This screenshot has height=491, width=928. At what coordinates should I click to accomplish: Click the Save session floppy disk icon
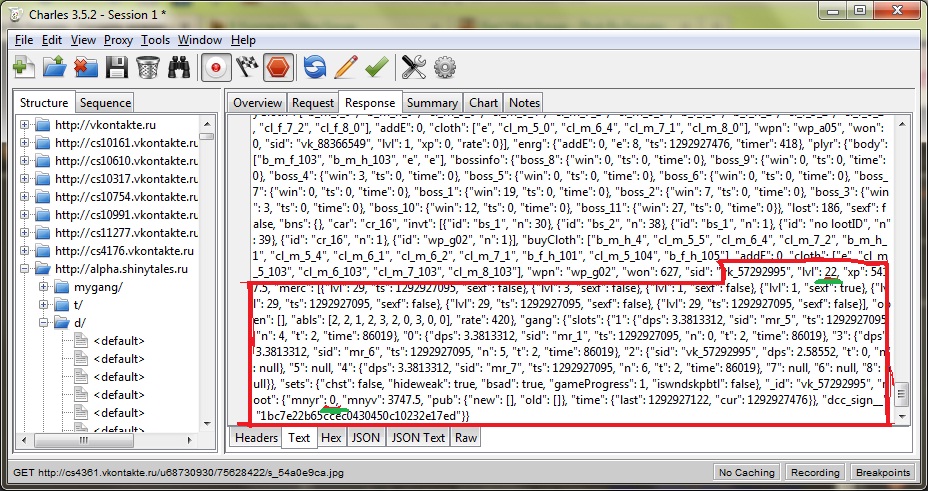(117, 67)
